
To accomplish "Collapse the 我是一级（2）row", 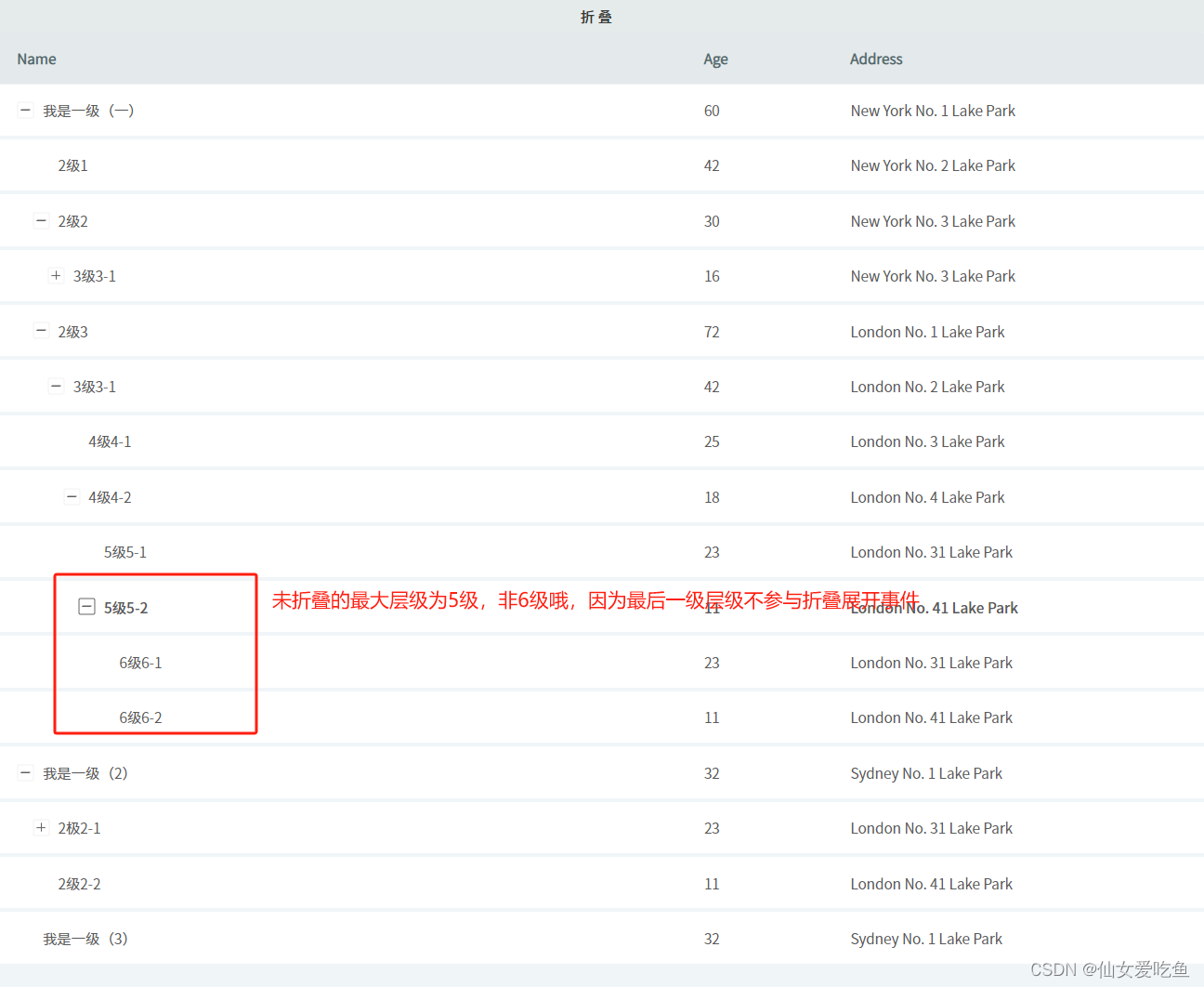I will tap(25, 772).
